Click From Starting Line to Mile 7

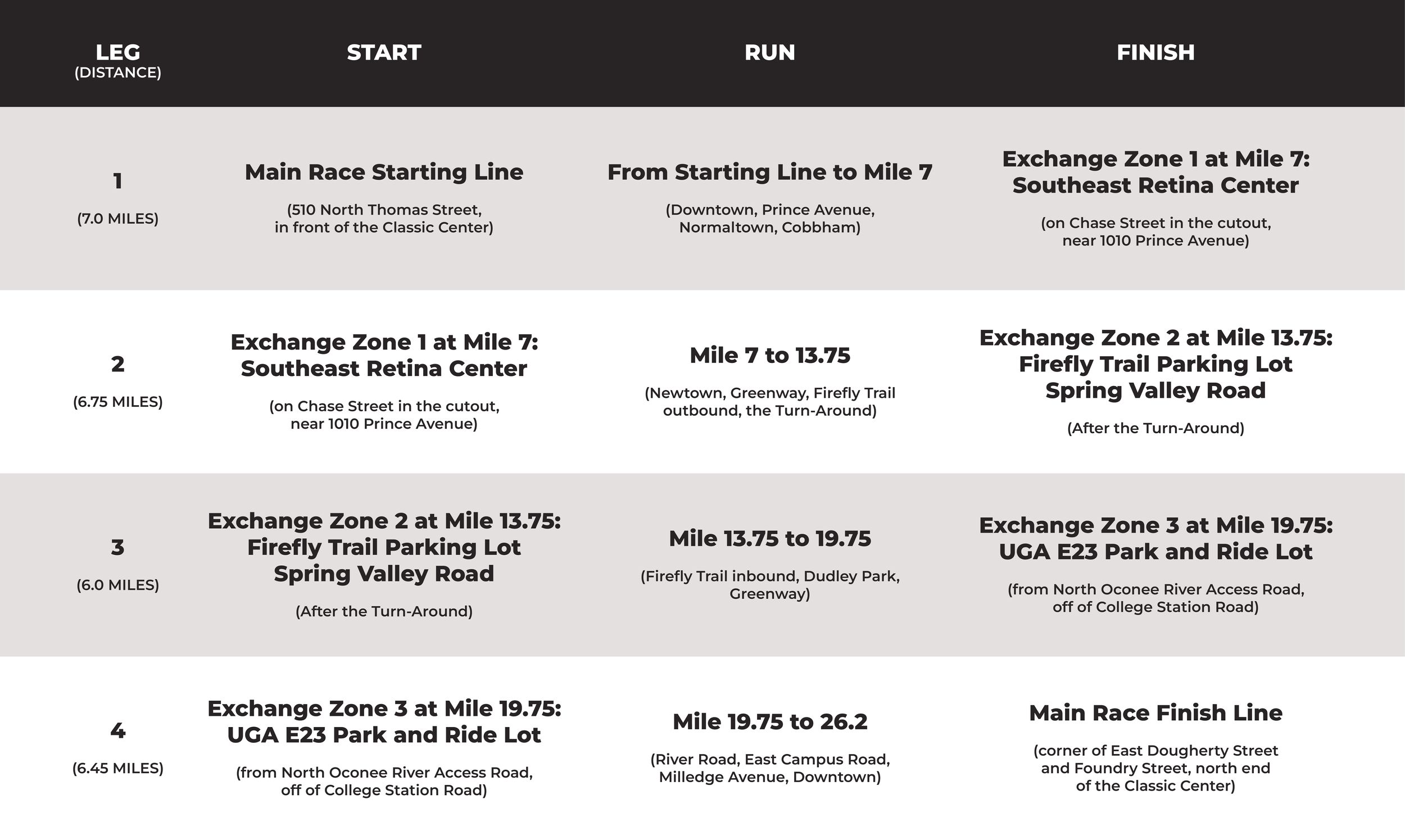(x=769, y=172)
